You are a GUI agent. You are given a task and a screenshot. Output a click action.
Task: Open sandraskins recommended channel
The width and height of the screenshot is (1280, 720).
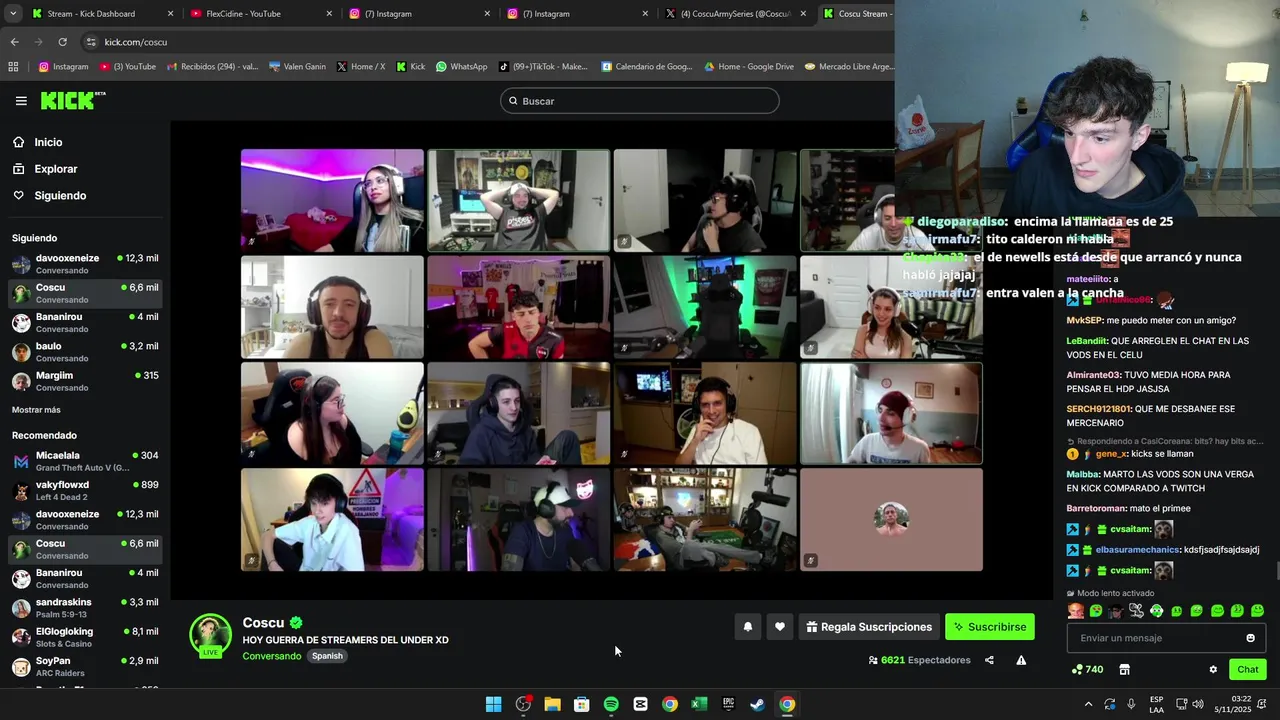click(x=85, y=608)
